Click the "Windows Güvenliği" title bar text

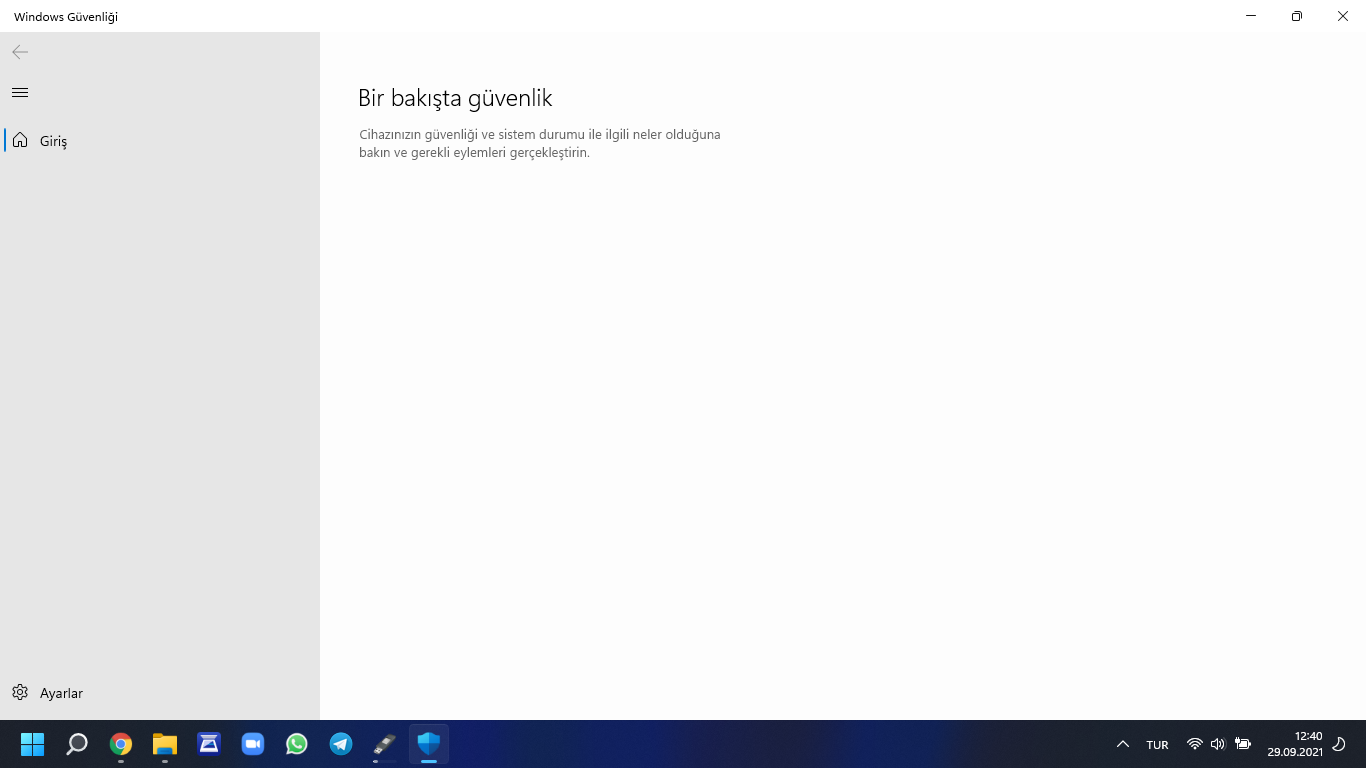[x=66, y=17]
